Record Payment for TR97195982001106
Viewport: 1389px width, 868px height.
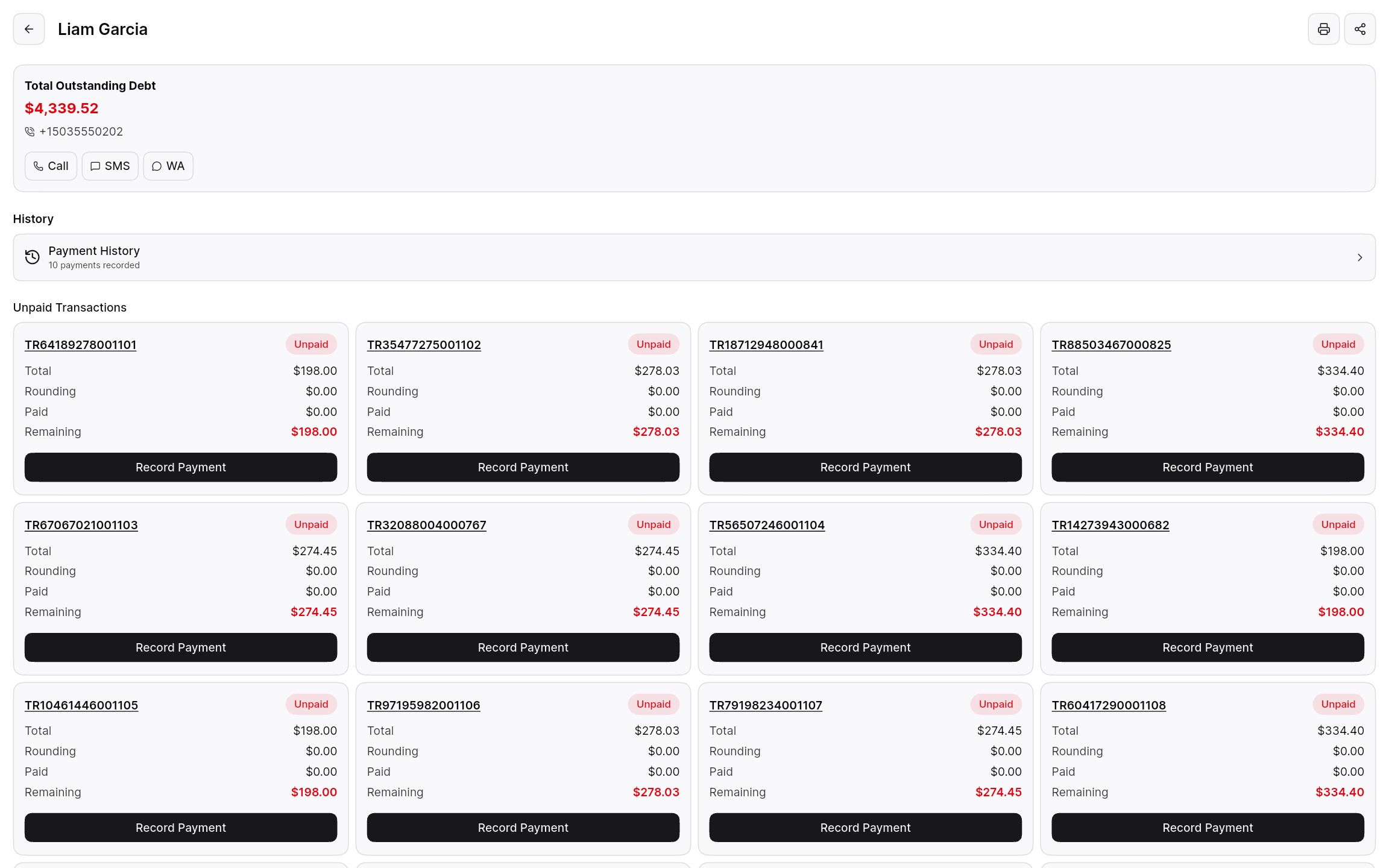(523, 828)
